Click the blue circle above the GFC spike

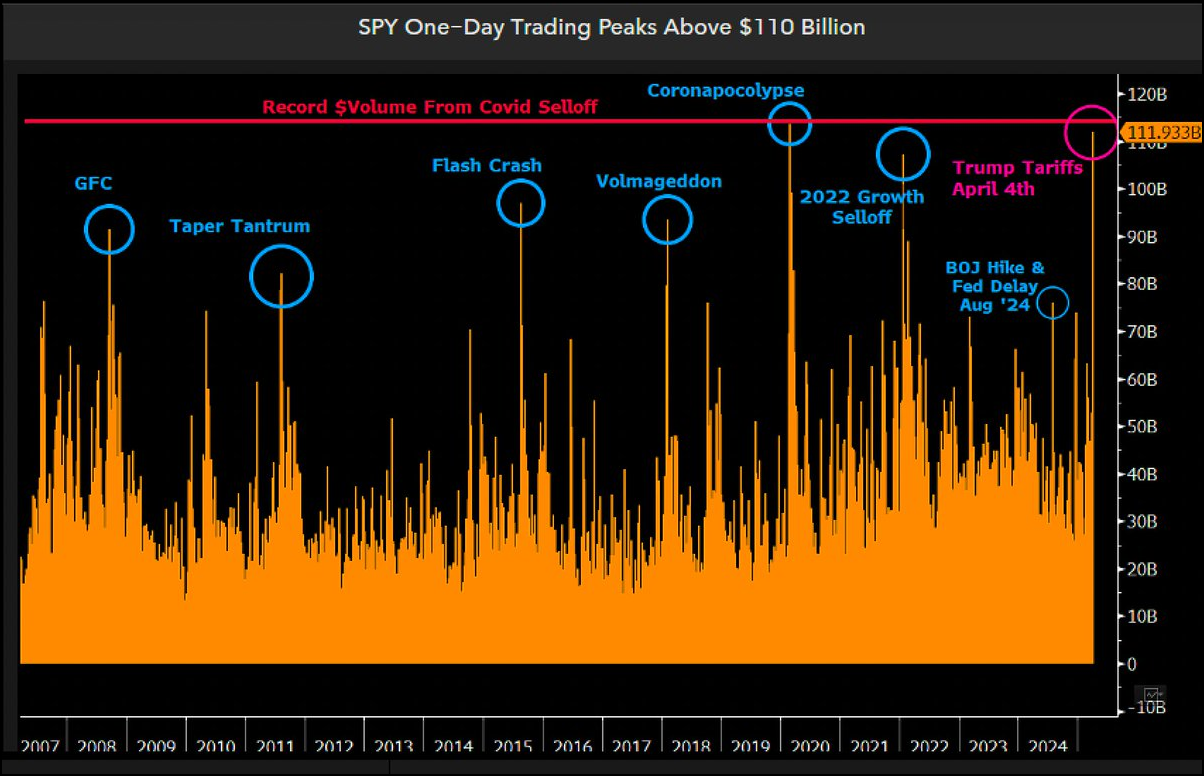tap(108, 228)
